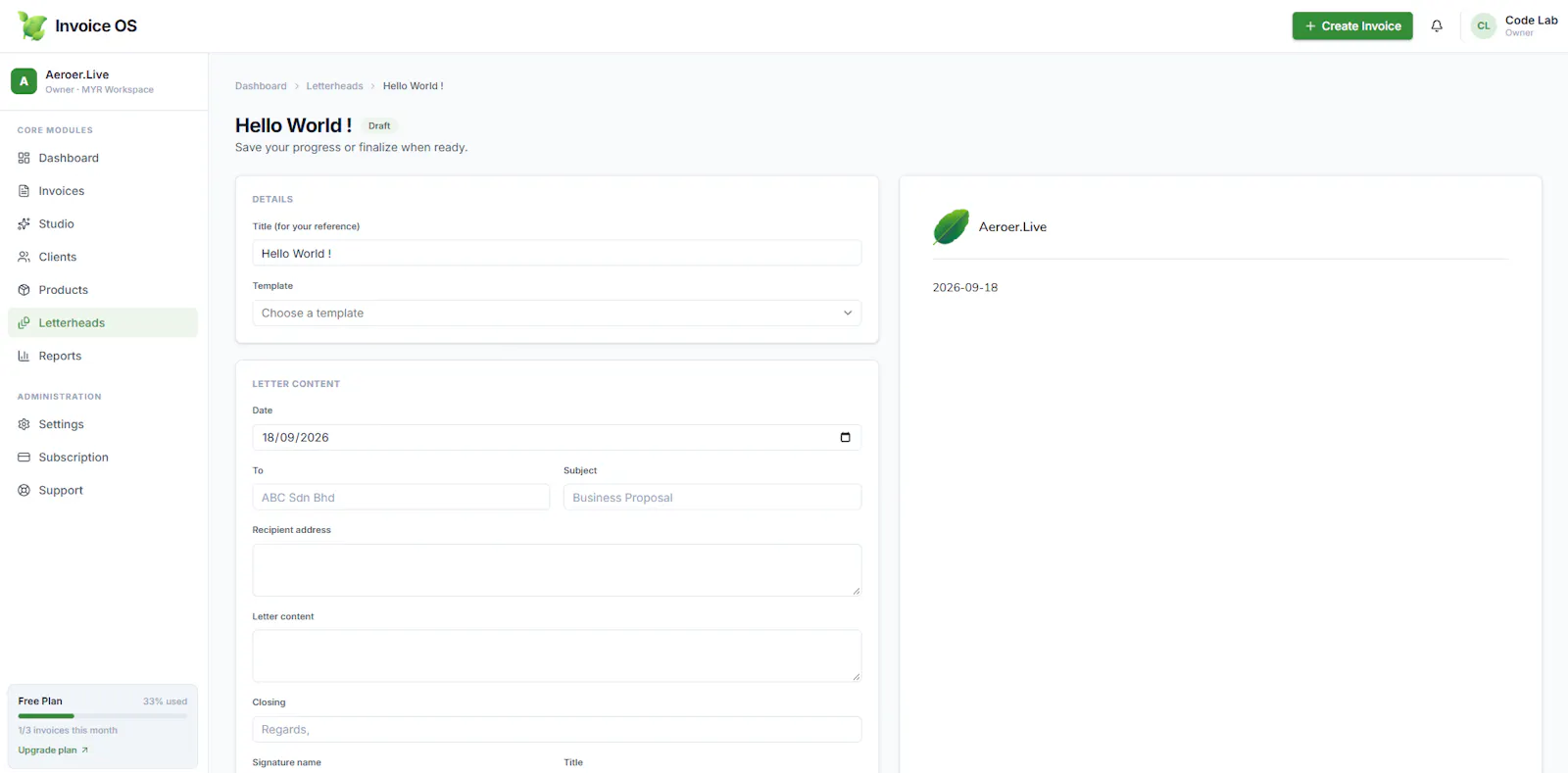Click the Clients people icon

24,257
